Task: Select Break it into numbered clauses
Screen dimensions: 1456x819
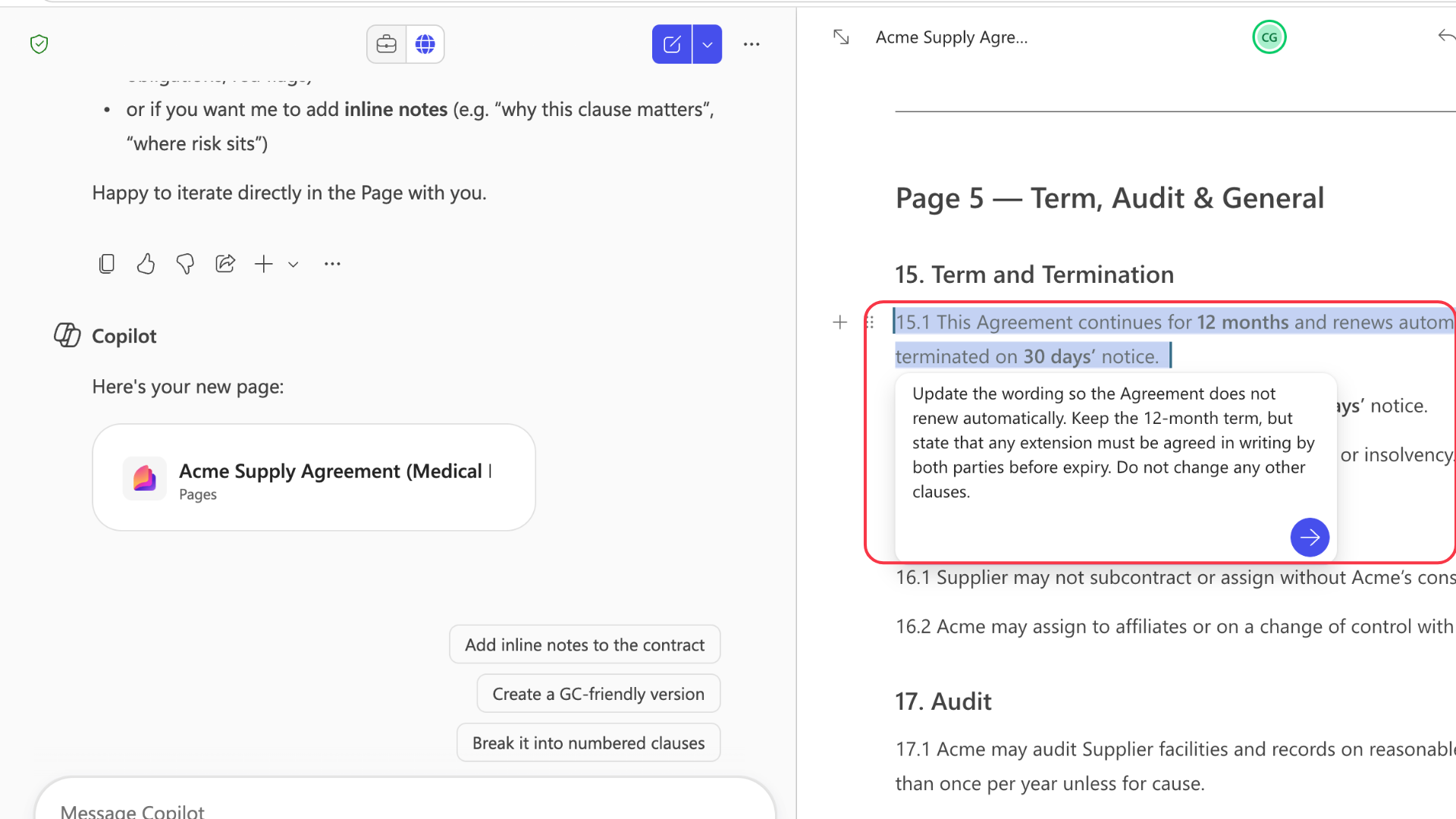Action: point(588,742)
